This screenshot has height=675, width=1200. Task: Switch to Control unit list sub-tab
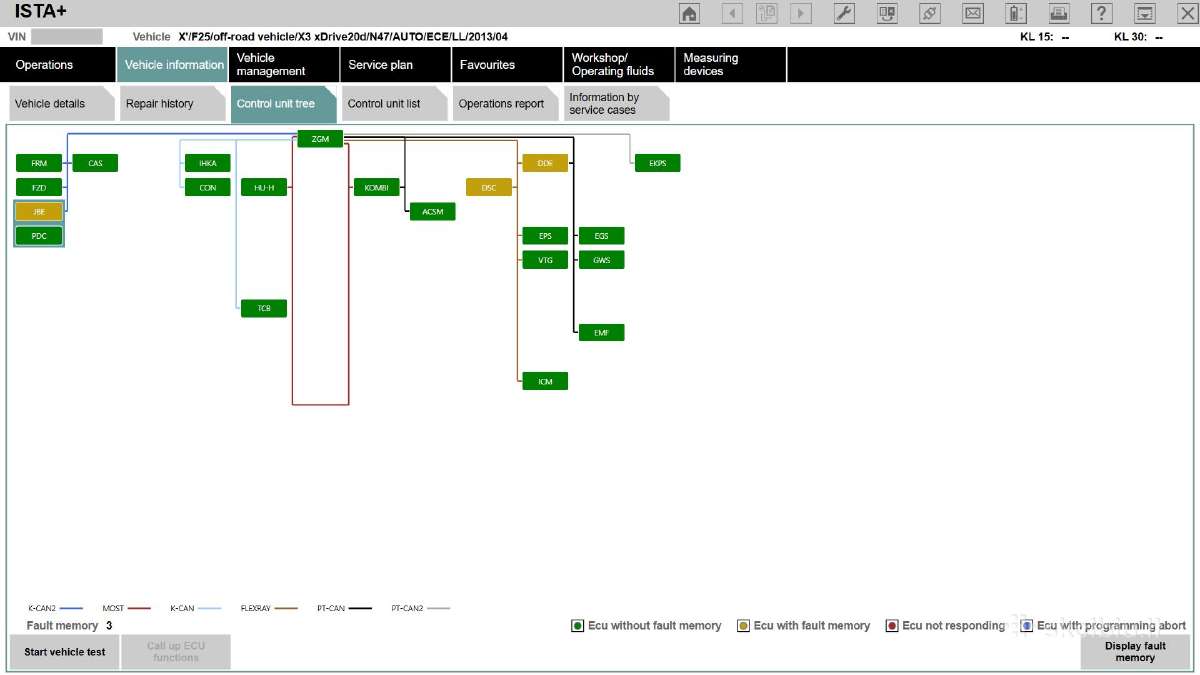(394, 104)
